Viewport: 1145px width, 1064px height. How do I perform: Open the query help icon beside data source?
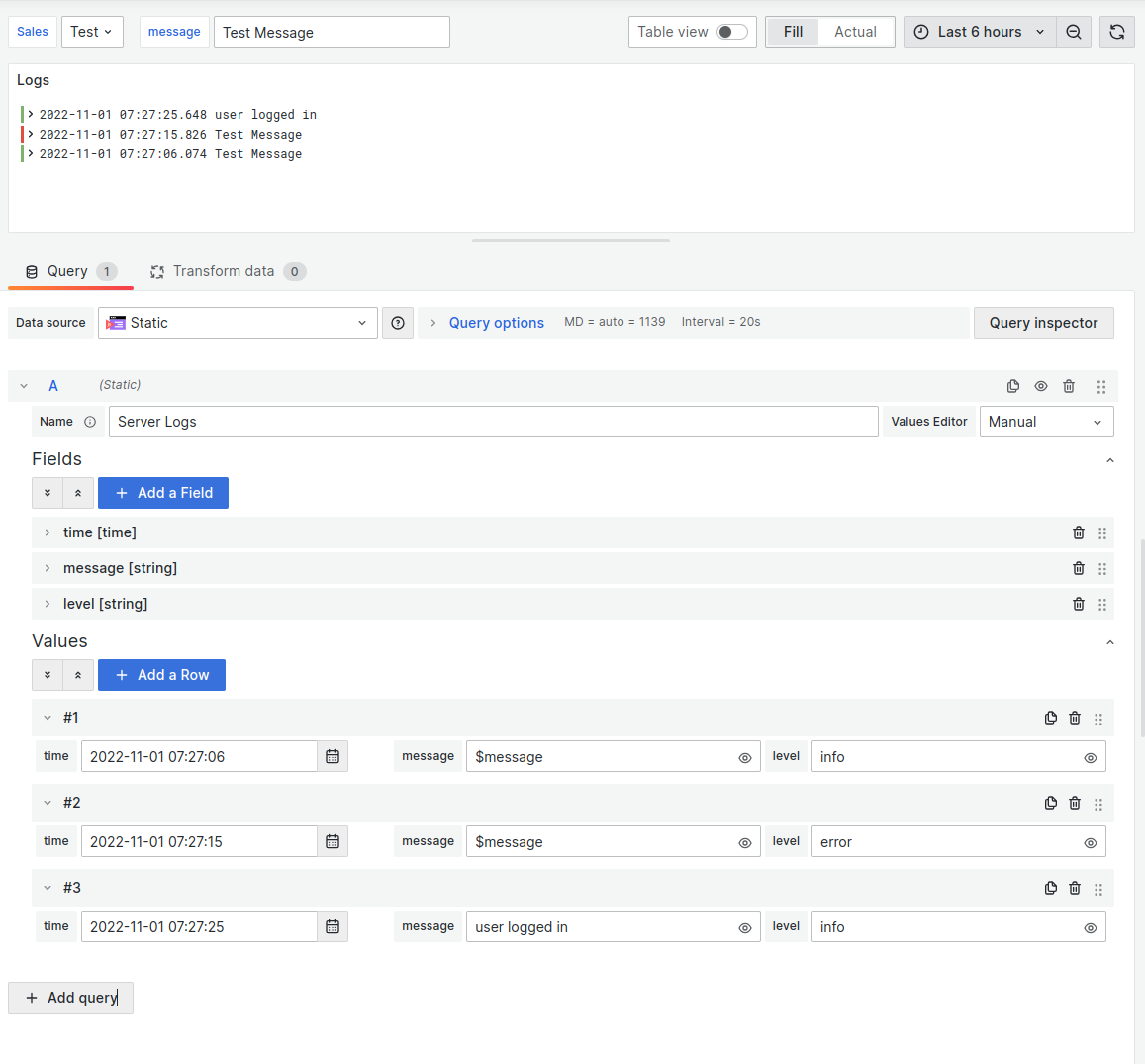click(x=397, y=322)
